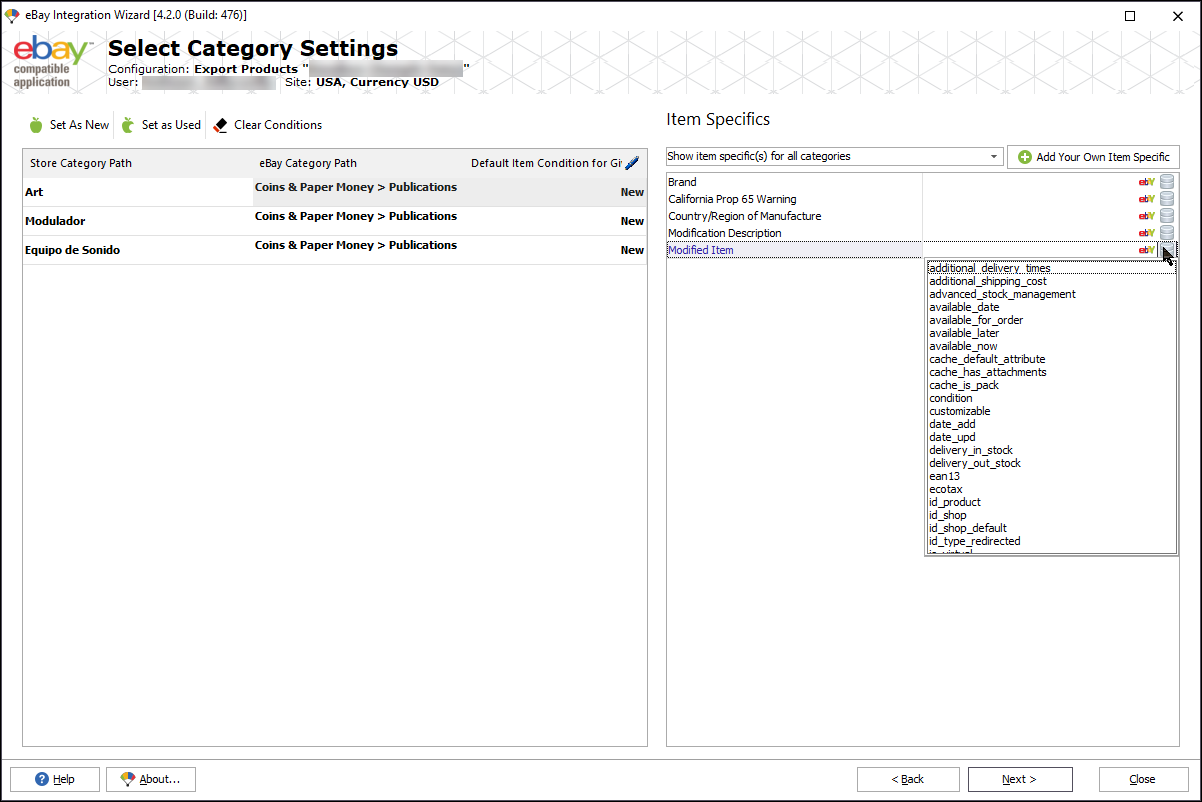Click database icon for Country/Region of Manufacture
Screen dimensions: 1202x802
pos(1167,216)
